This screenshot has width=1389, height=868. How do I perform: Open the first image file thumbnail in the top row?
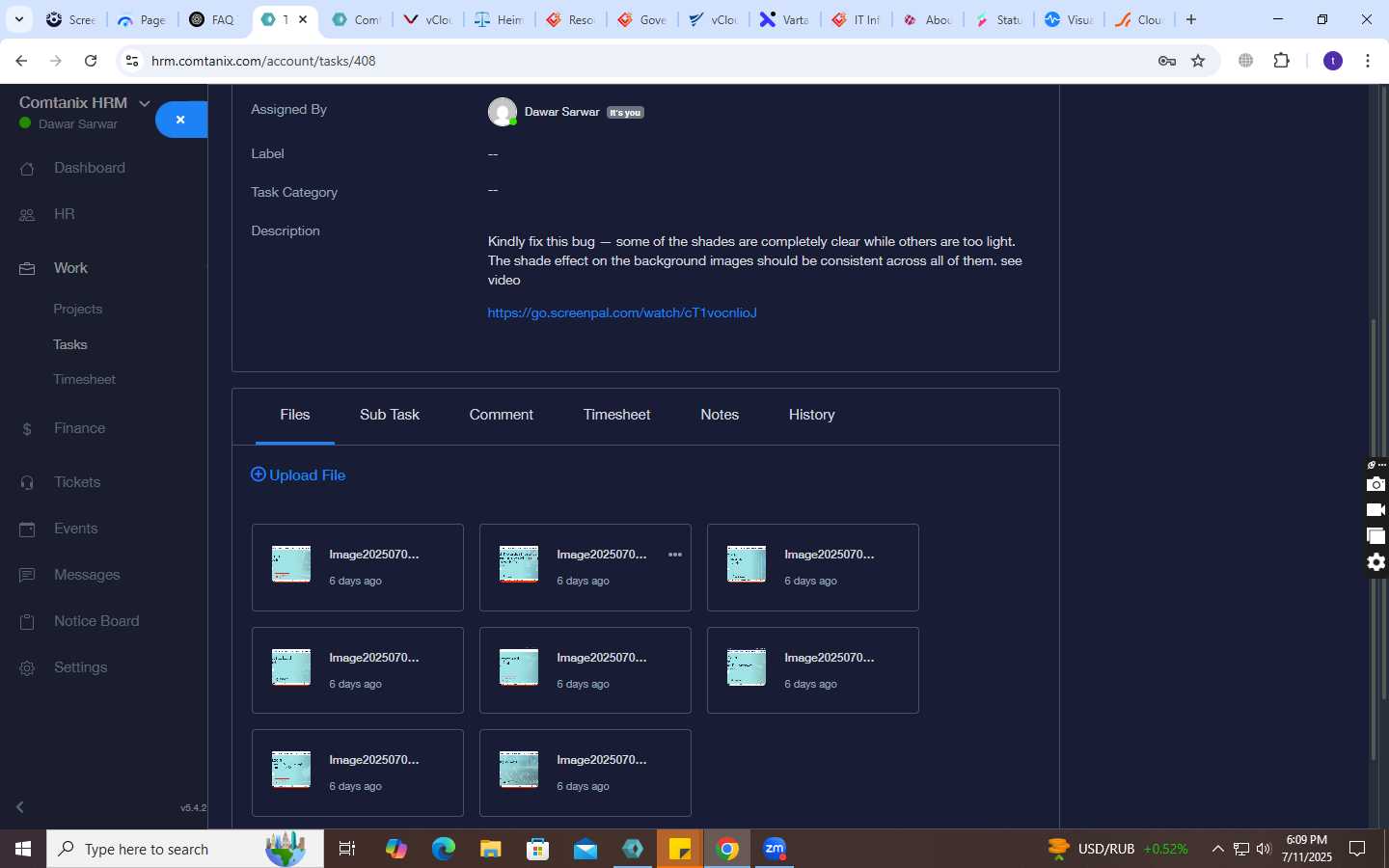pos(291,564)
